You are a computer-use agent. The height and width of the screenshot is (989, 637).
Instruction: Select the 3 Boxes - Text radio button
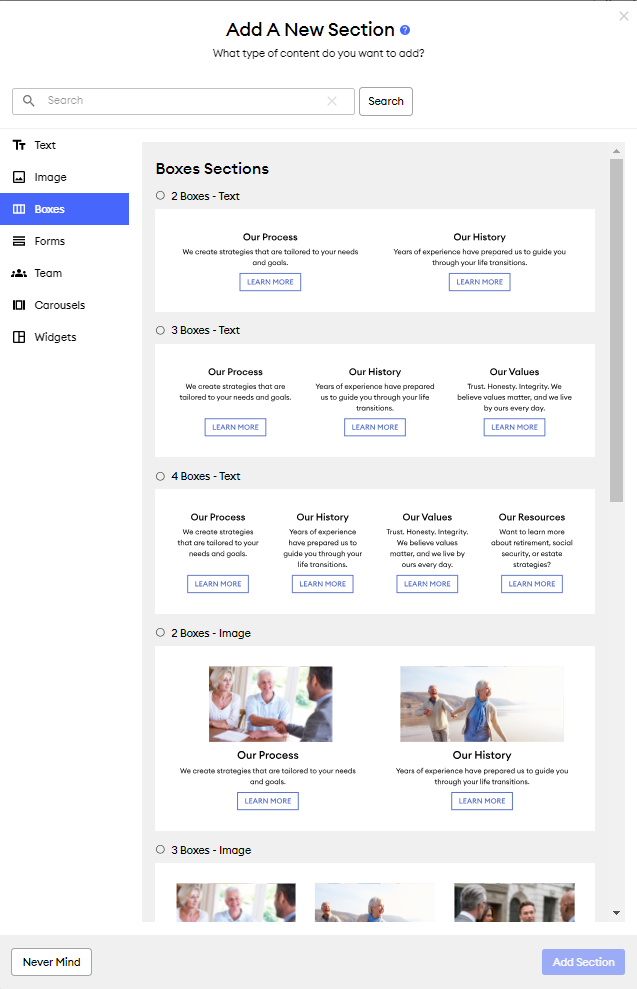coord(160,330)
